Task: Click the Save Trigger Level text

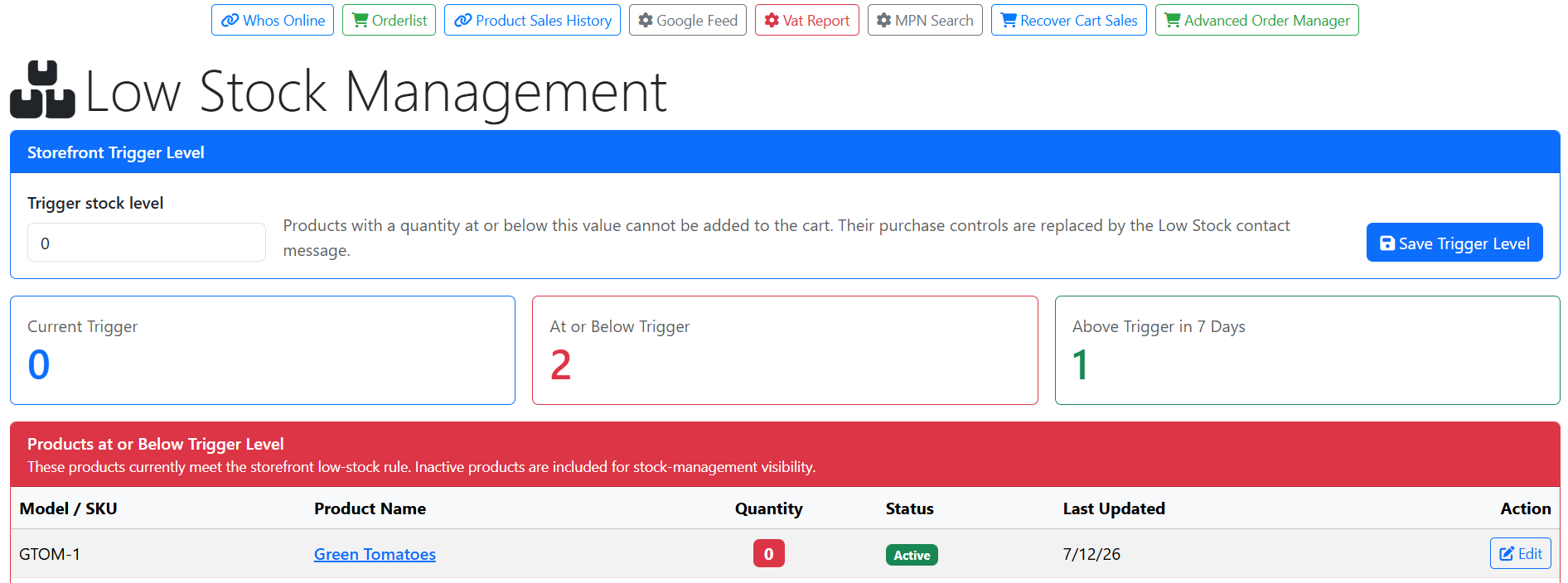Action: [1464, 243]
